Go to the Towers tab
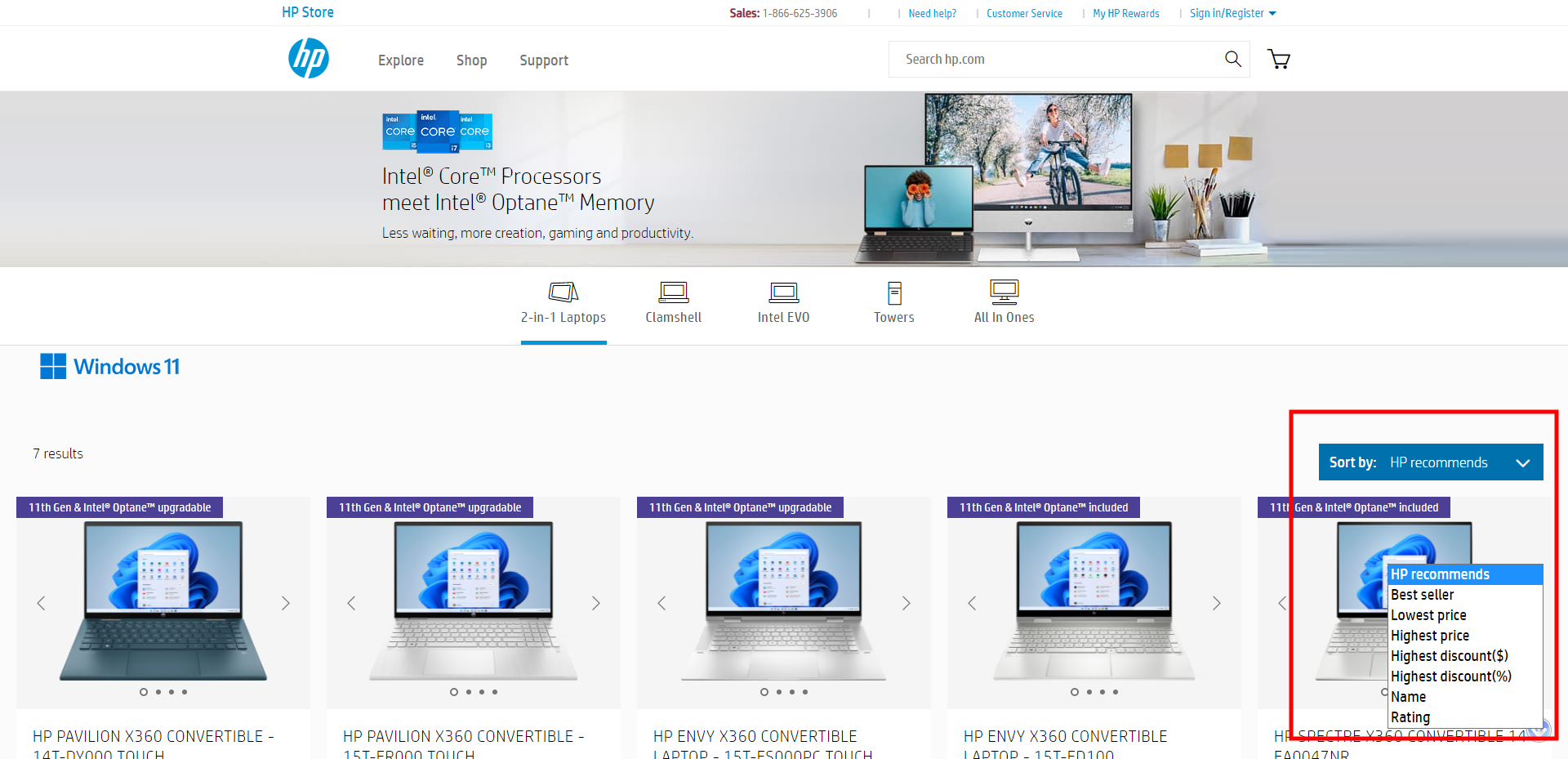Screen dimensions: 1568x759 894,303
